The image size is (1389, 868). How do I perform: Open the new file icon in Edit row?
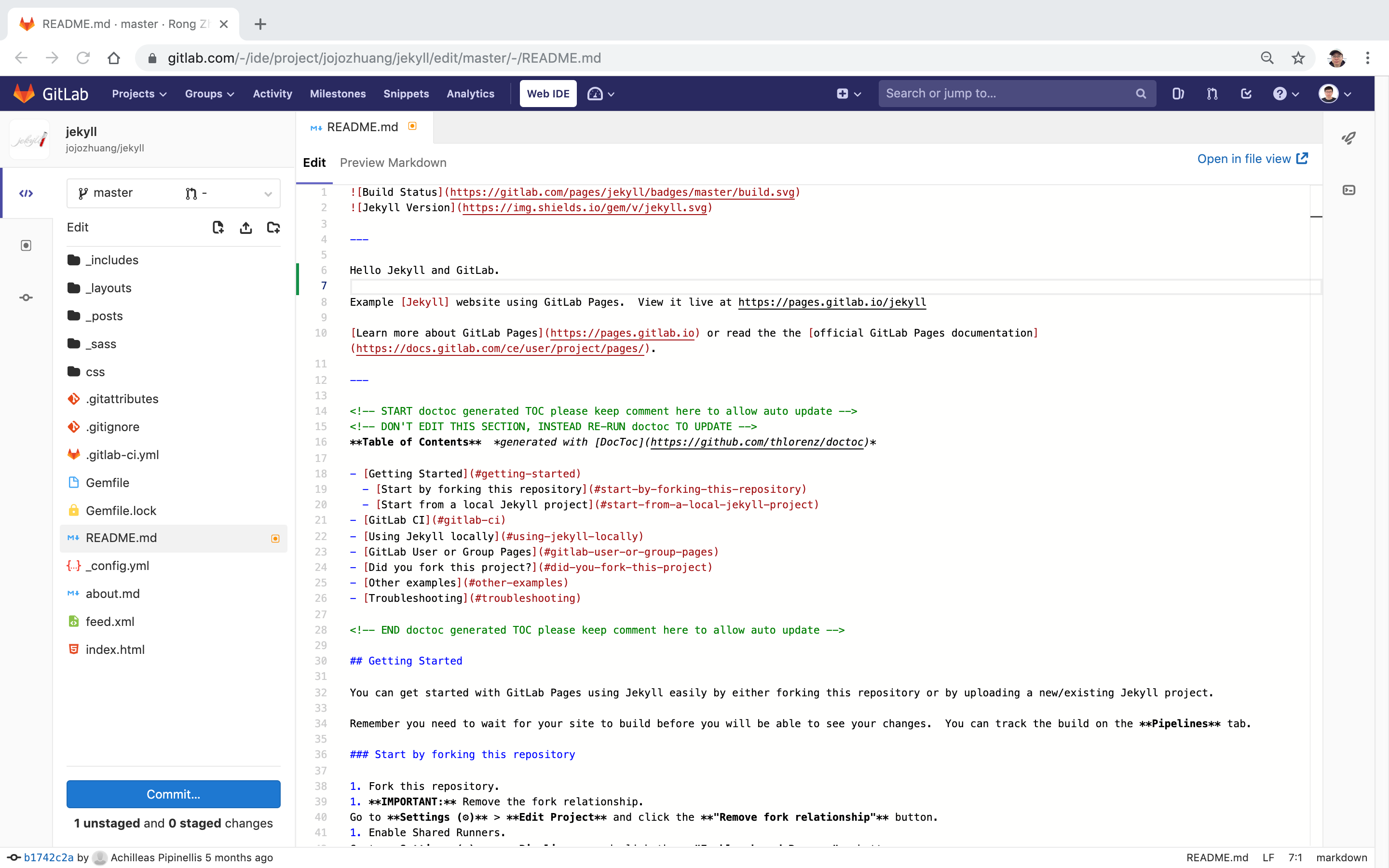click(x=218, y=227)
